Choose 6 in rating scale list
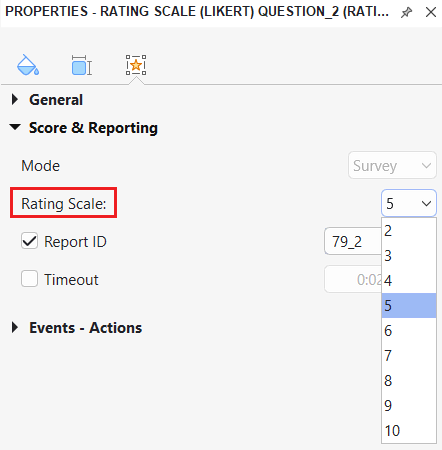Viewport: 442px width, 450px height. coord(409,331)
